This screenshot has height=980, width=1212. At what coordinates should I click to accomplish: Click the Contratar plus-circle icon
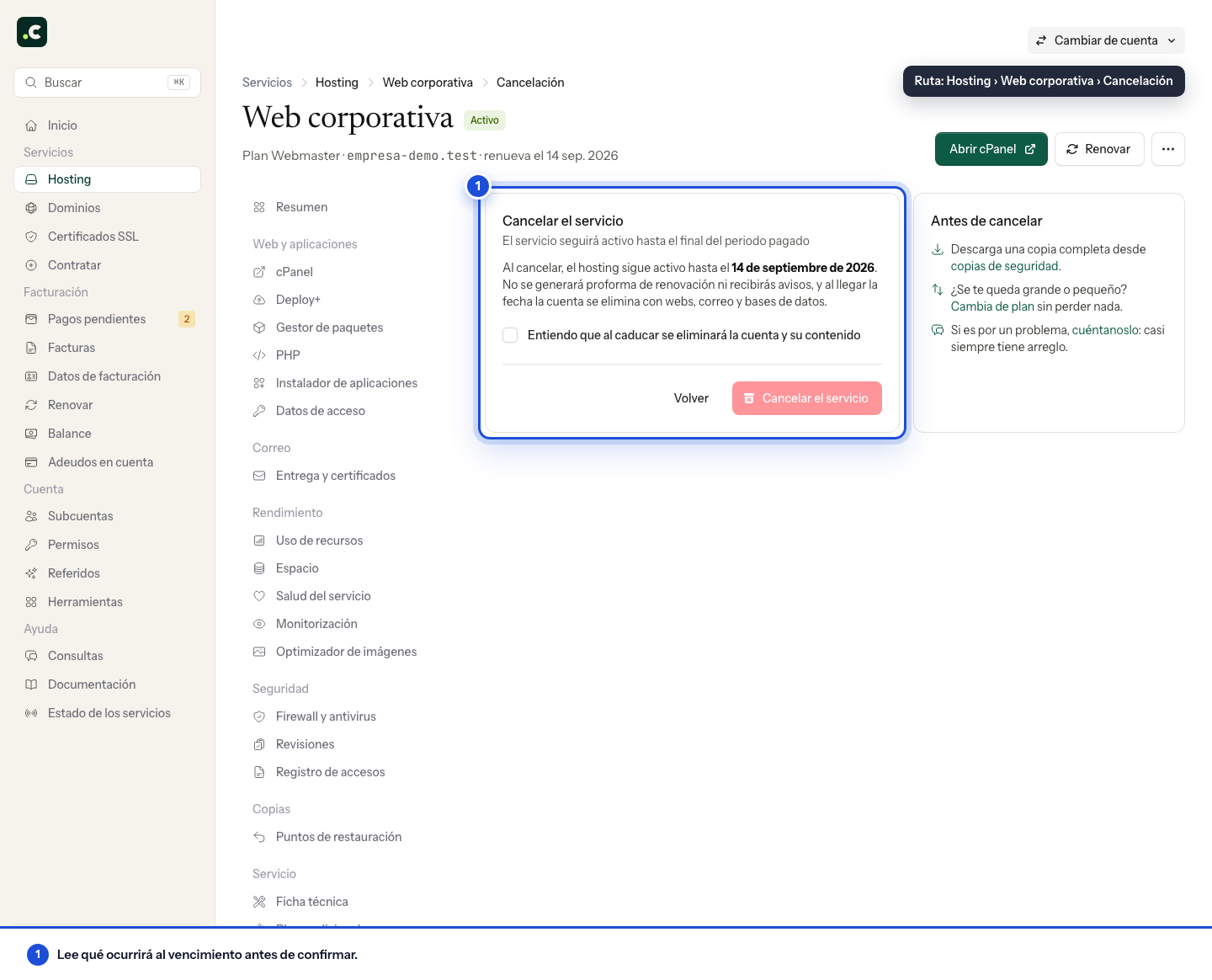pos(31,265)
